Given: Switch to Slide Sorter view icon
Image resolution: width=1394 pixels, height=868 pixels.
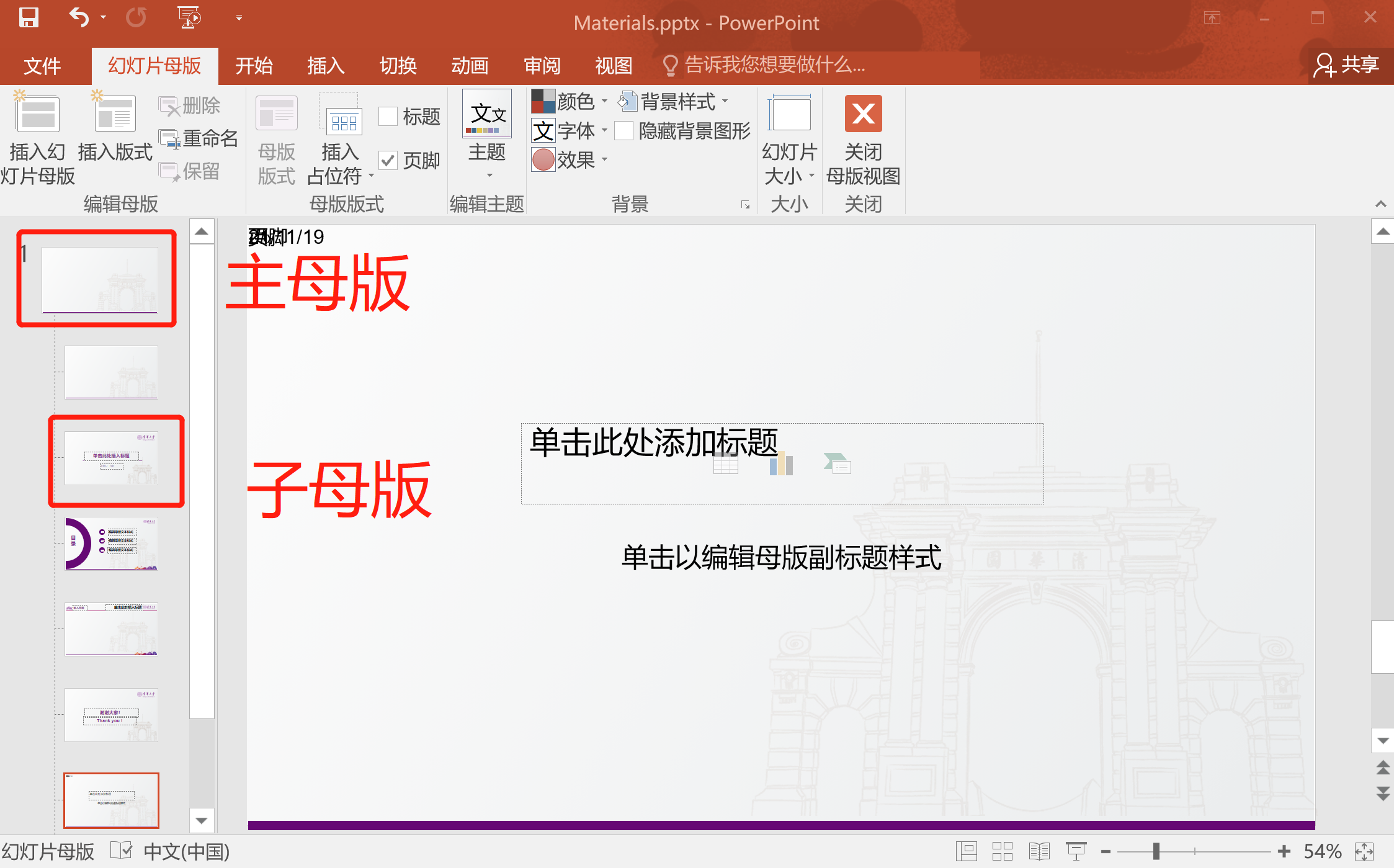Looking at the screenshot, I should tap(1002, 851).
